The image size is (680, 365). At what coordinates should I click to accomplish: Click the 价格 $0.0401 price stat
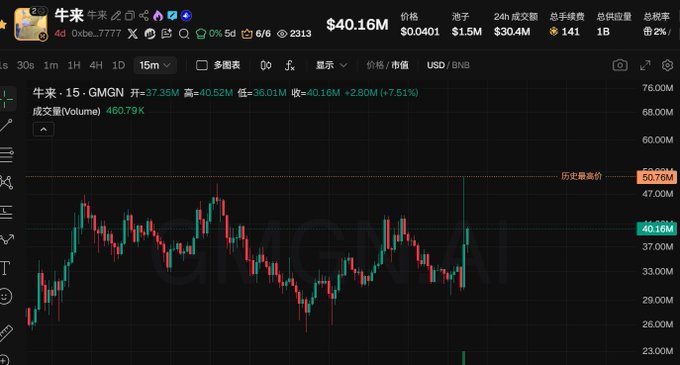[420, 24]
